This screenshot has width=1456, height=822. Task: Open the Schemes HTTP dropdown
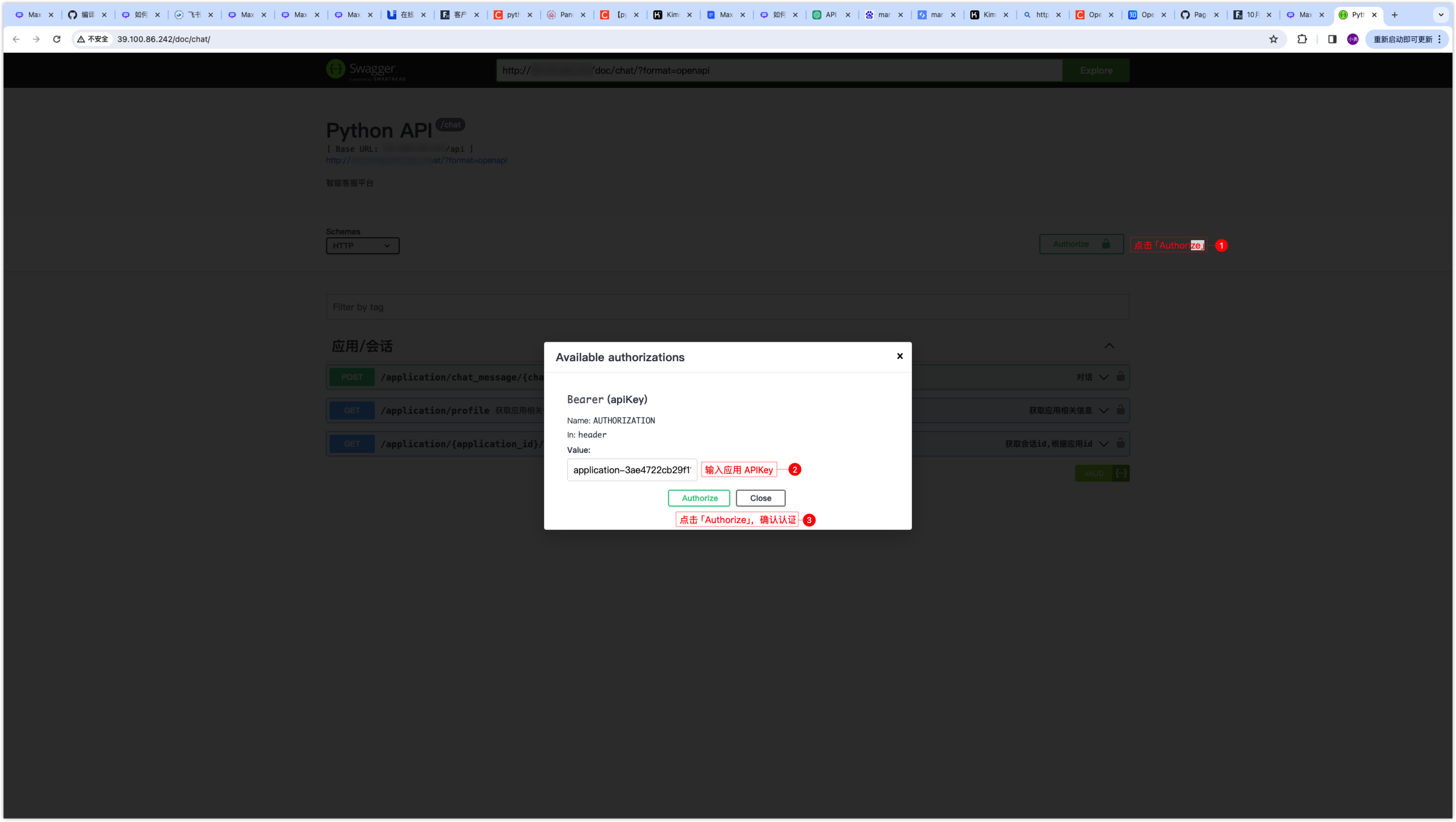pyautogui.click(x=362, y=246)
